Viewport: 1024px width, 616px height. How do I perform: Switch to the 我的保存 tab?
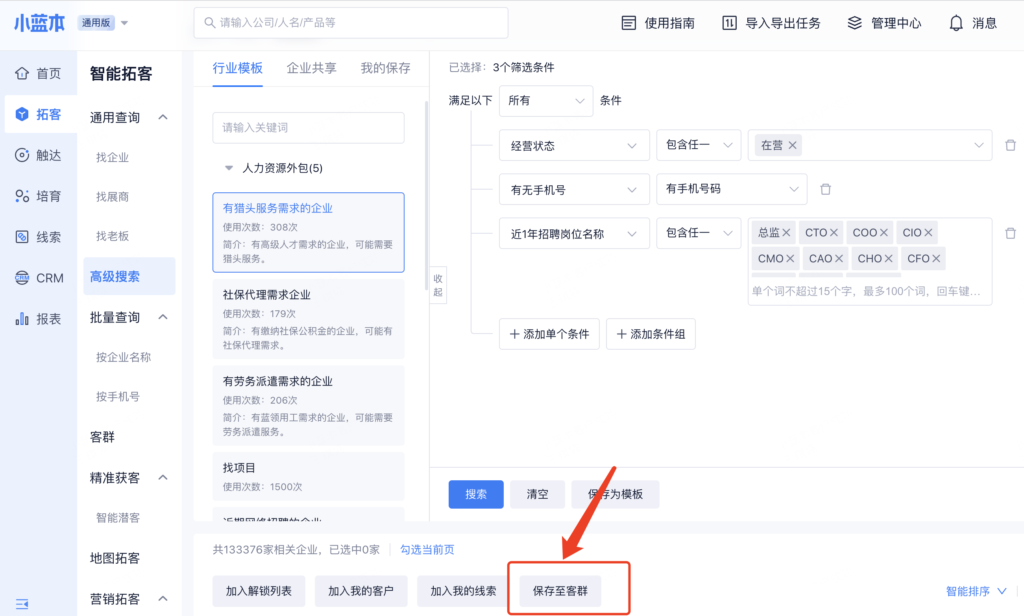tap(385, 68)
